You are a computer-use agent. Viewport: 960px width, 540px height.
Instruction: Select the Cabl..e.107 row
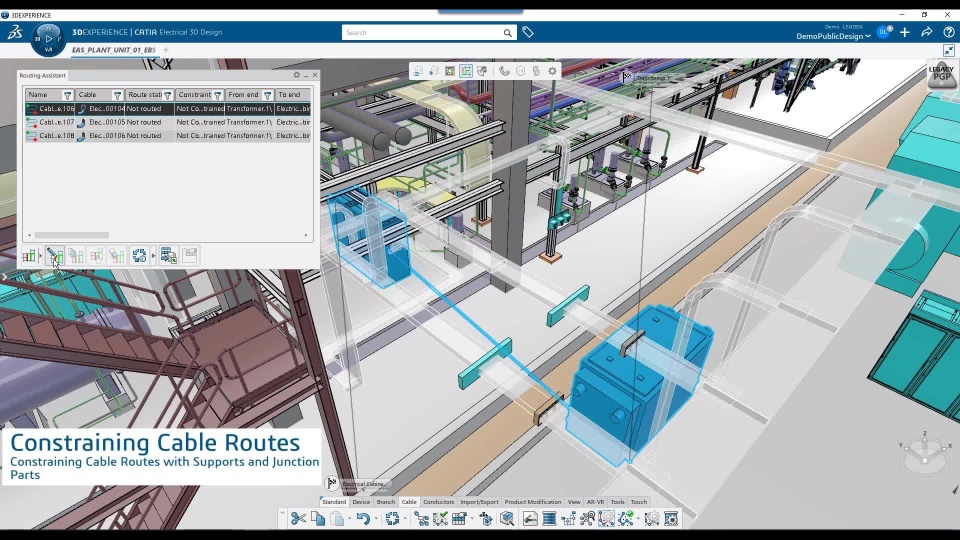(168, 122)
